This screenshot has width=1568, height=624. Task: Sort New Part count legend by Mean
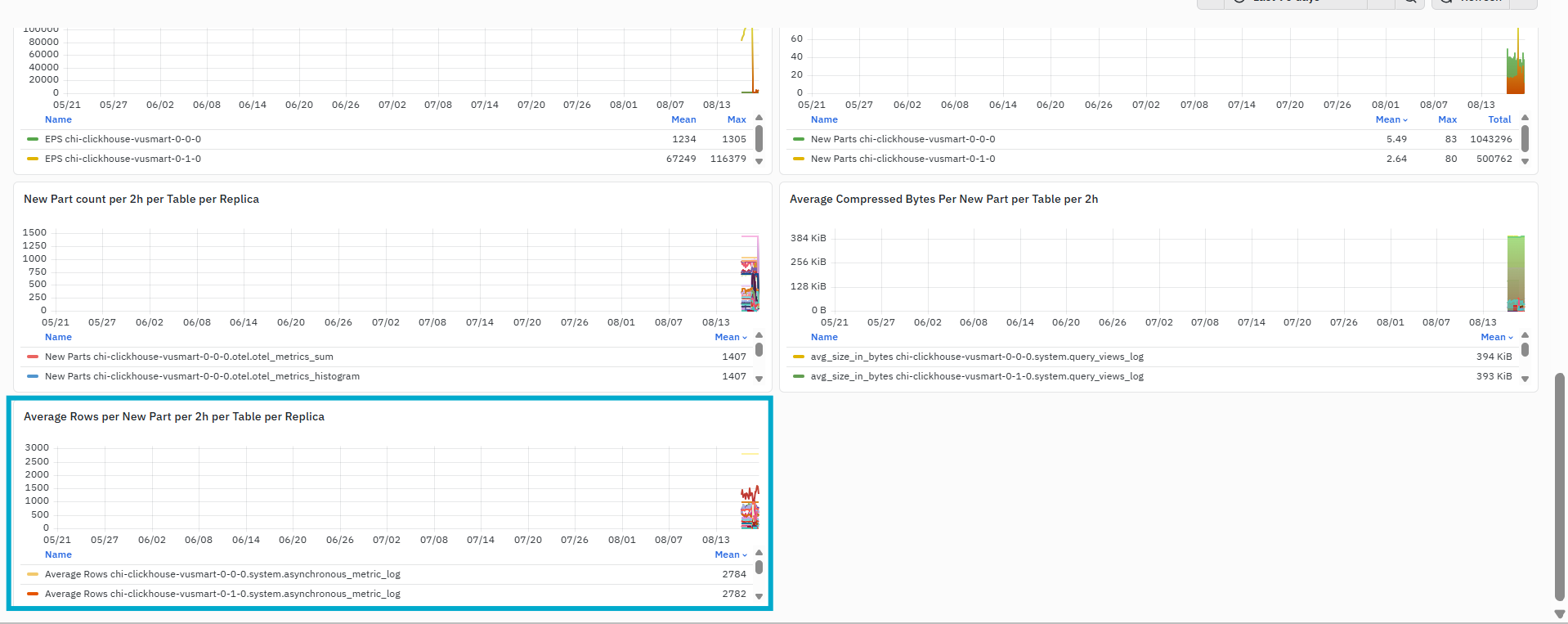point(730,337)
